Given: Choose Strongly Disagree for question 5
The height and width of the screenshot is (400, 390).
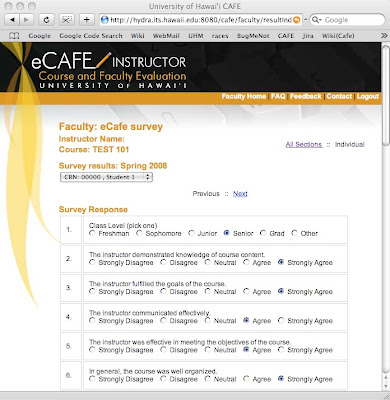Looking at the screenshot, I should click(92, 350).
